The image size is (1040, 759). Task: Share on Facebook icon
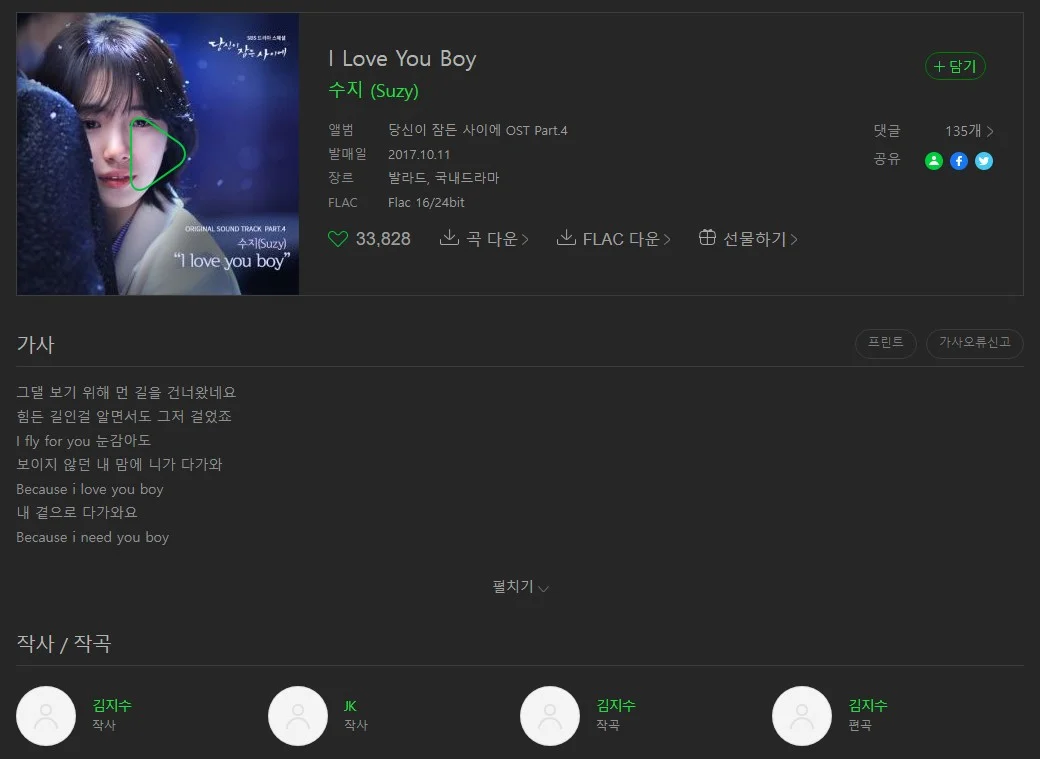click(x=958, y=161)
